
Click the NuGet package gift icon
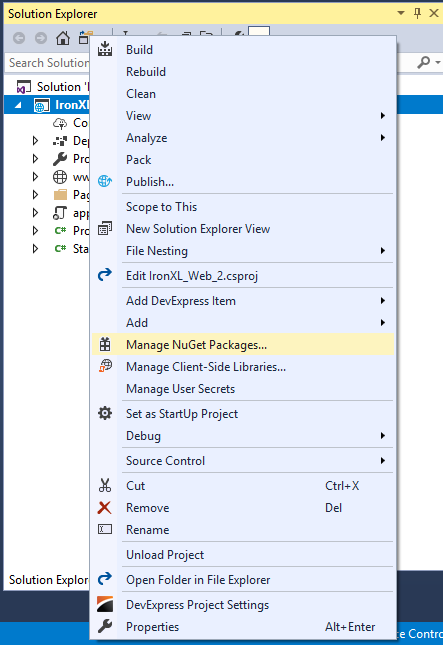coord(105,344)
